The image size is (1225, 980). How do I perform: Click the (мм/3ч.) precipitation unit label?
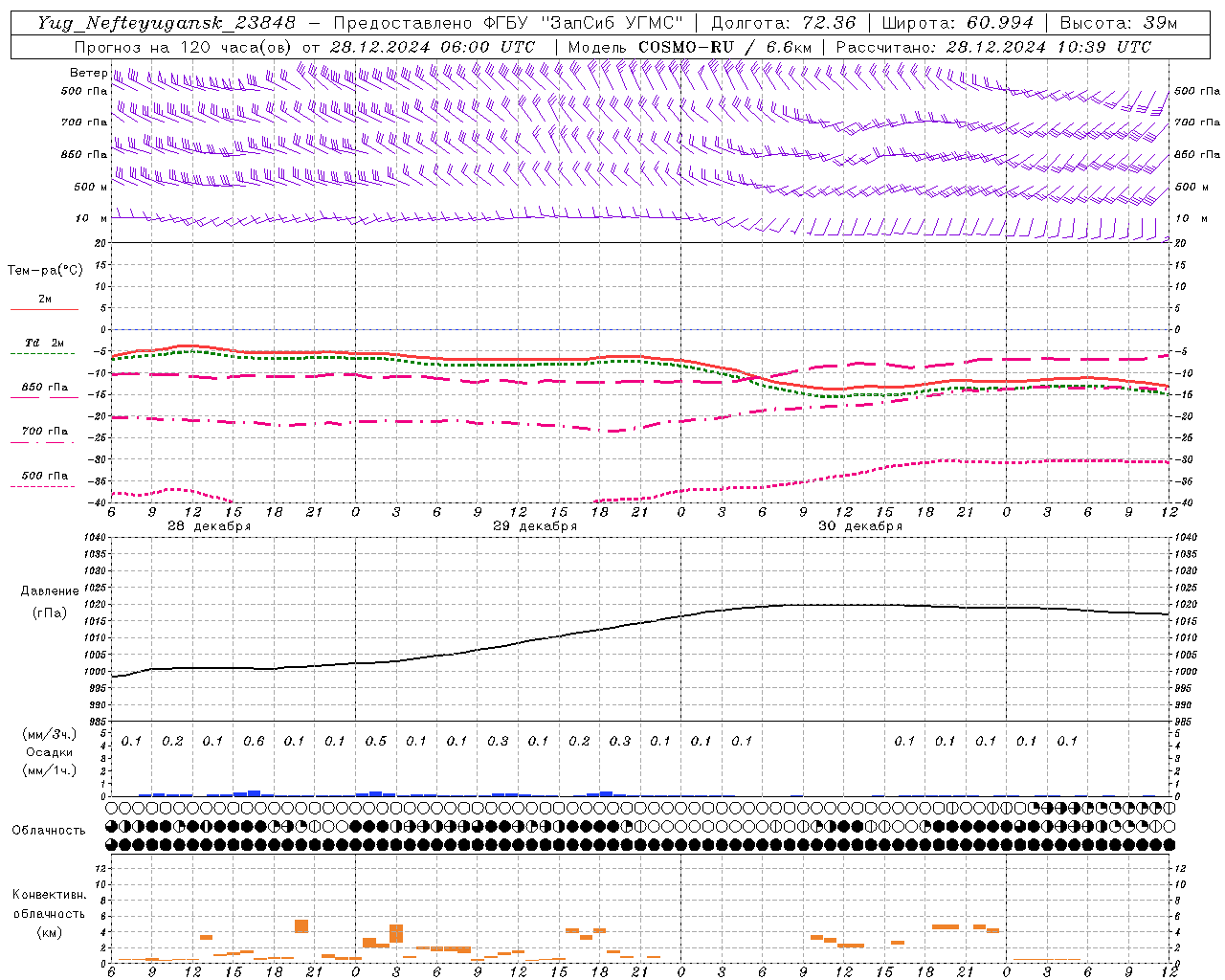coord(49,734)
